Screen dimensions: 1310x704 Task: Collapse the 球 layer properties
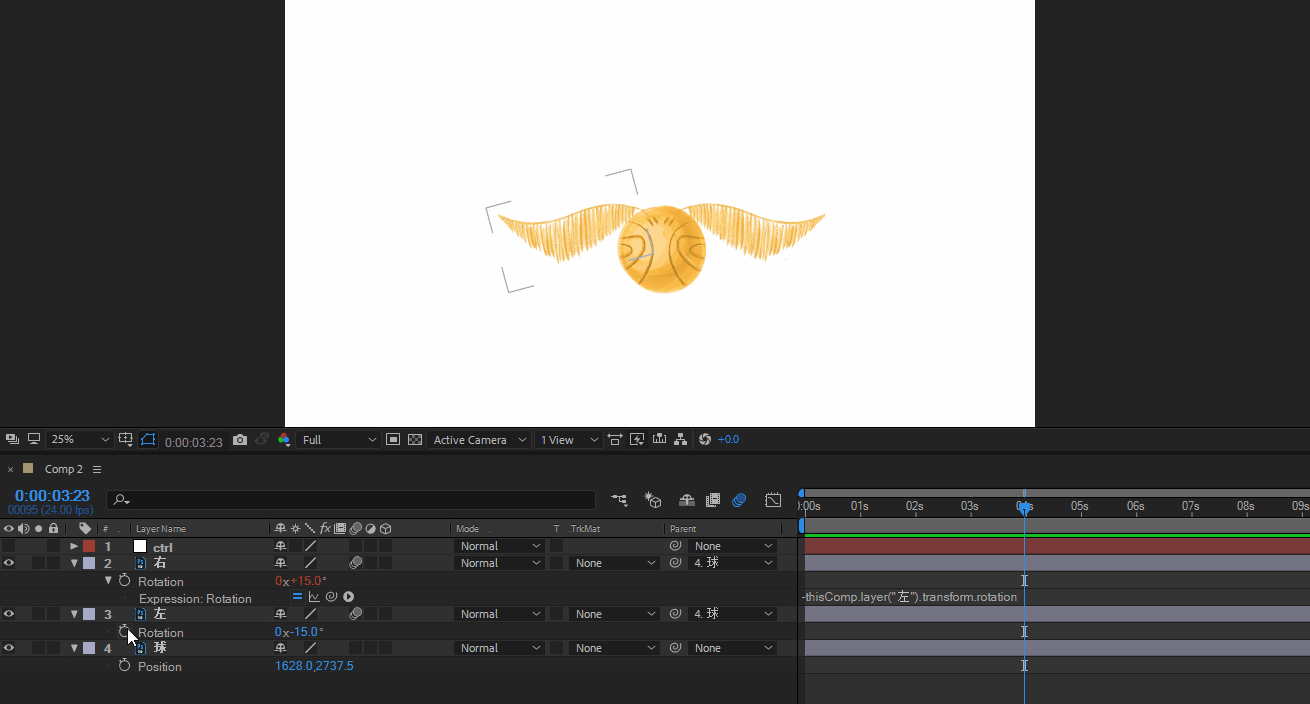[74, 648]
